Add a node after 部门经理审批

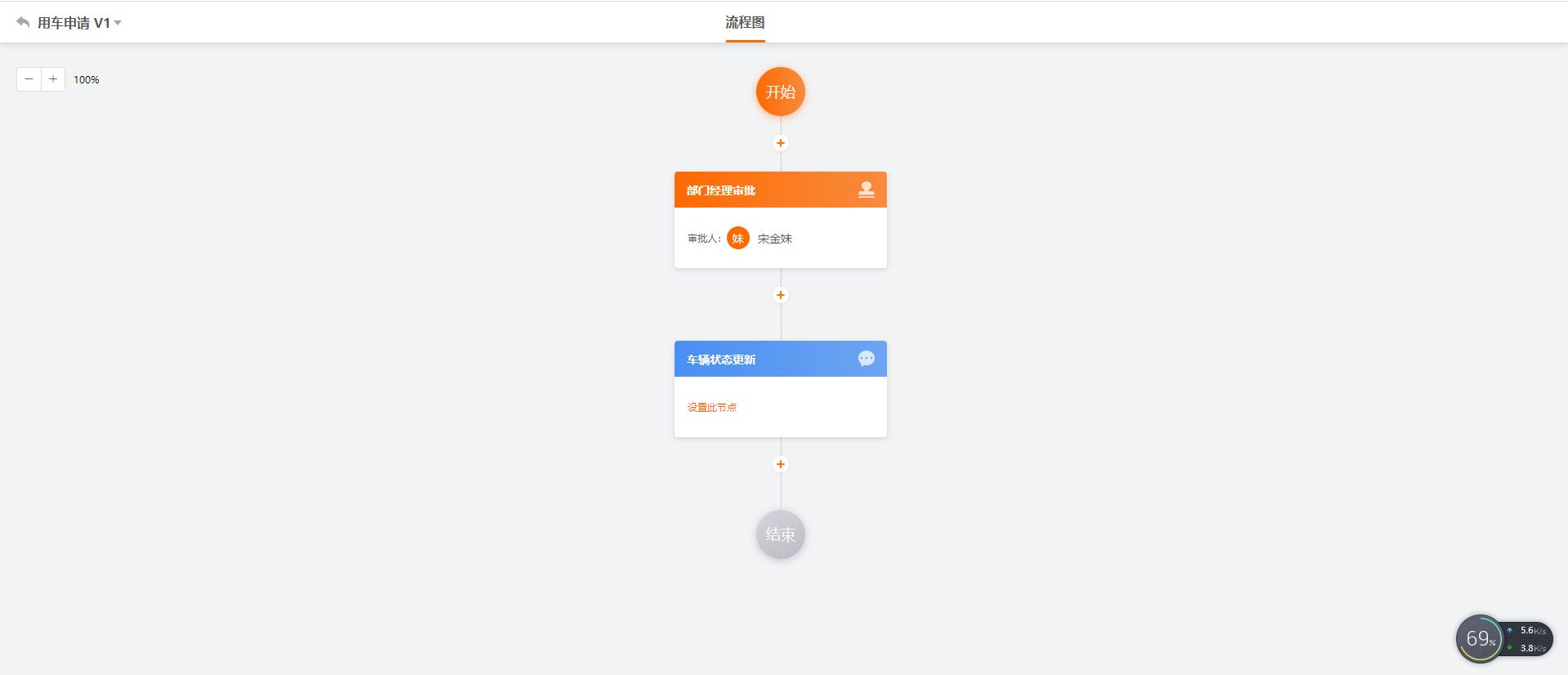[x=781, y=295]
